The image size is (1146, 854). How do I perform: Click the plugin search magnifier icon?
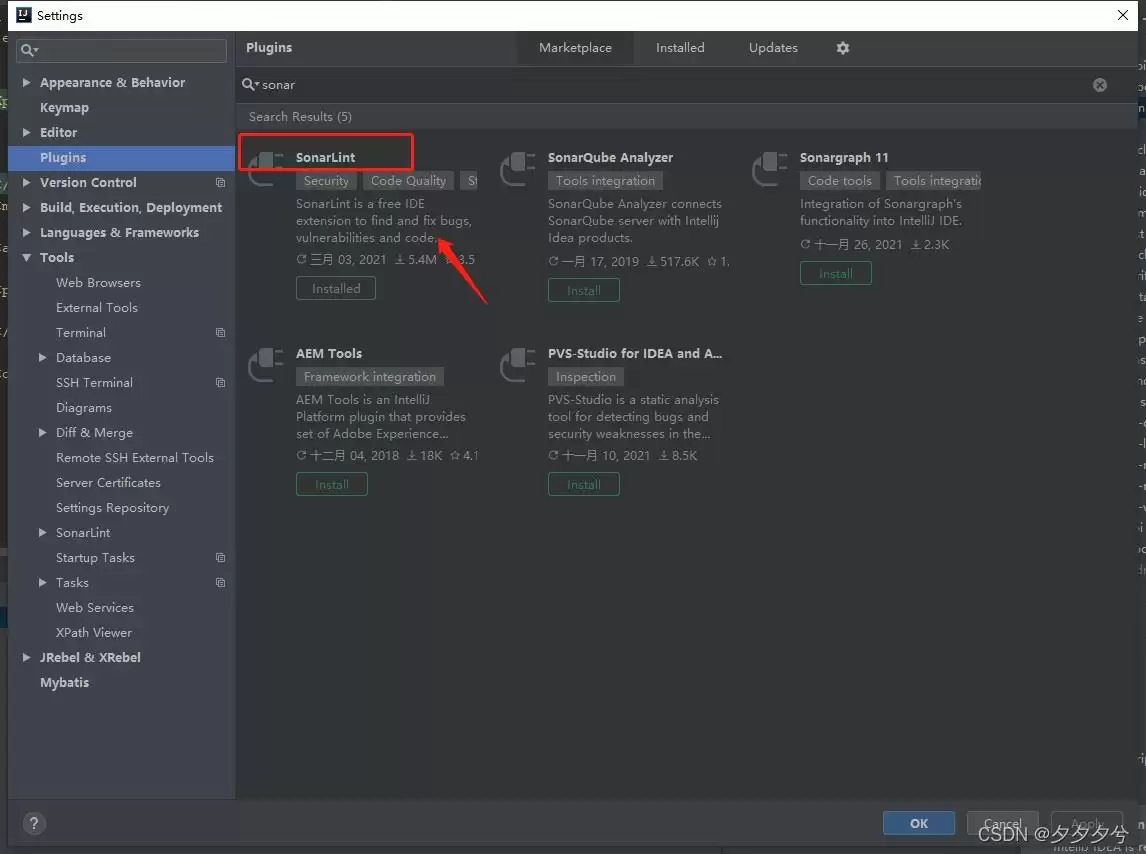pyautogui.click(x=250, y=85)
